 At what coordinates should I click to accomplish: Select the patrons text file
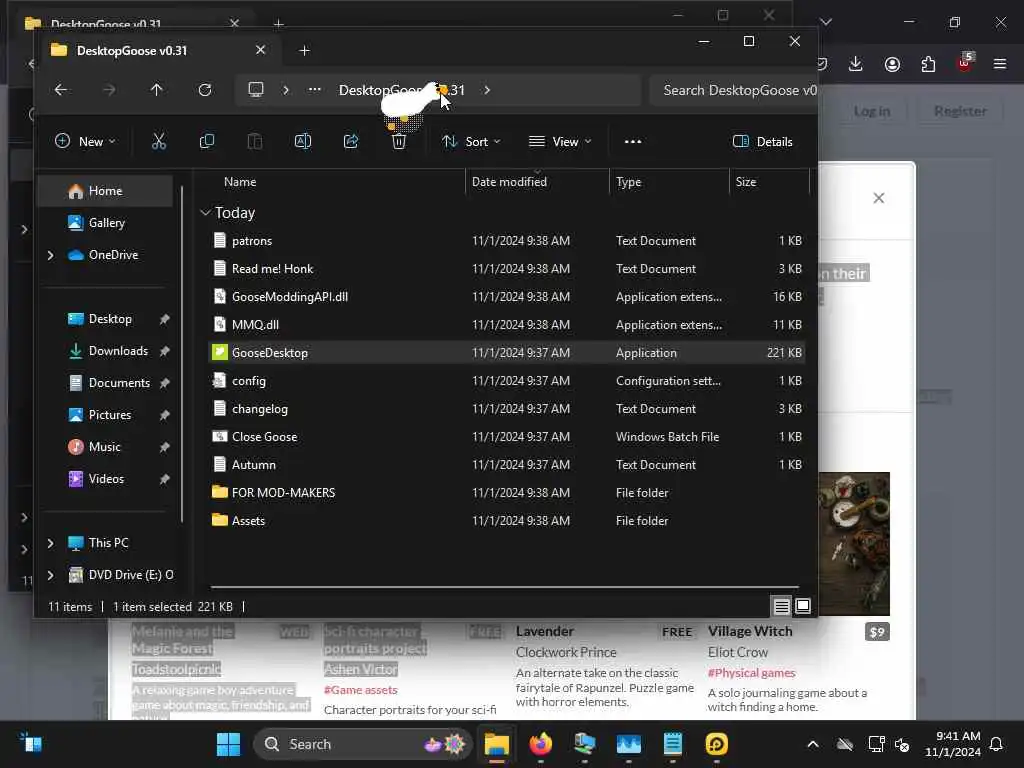point(251,241)
